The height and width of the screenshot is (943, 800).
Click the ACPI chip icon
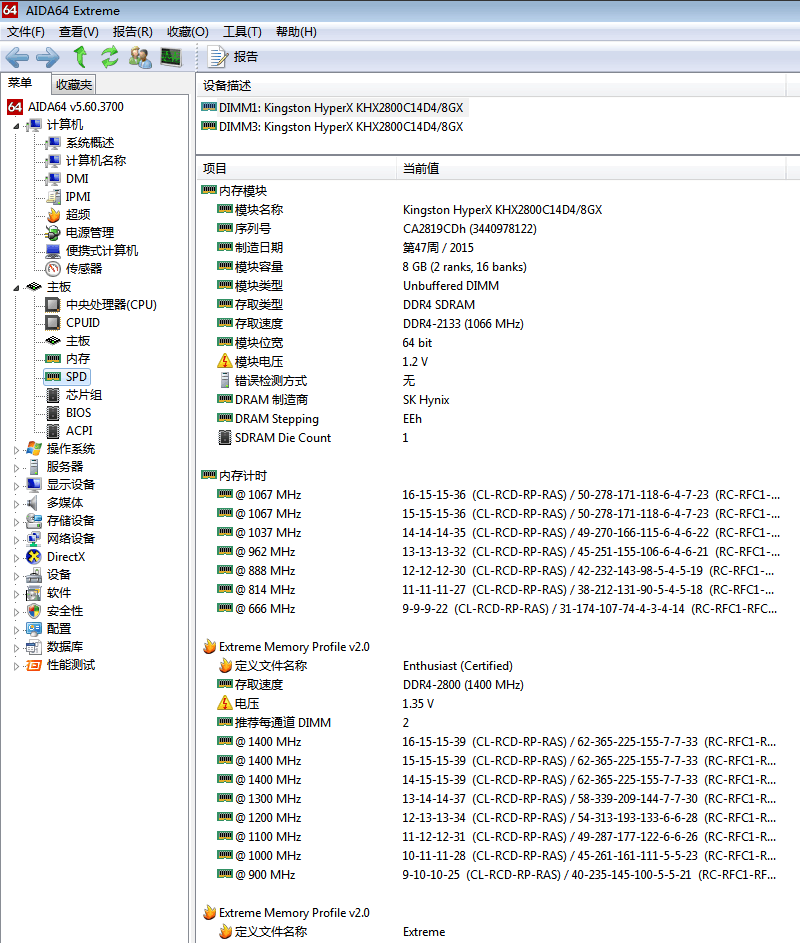coord(54,431)
